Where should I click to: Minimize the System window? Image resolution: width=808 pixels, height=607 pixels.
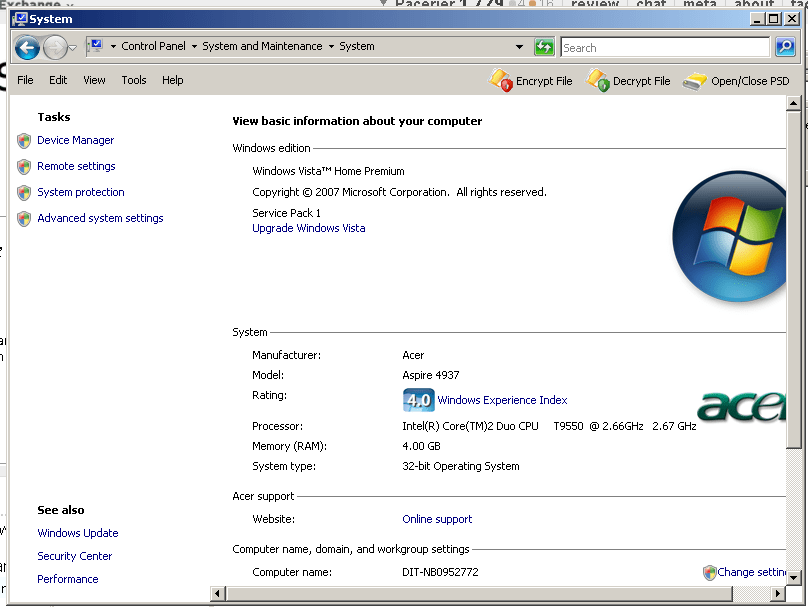click(x=756, y=19)
